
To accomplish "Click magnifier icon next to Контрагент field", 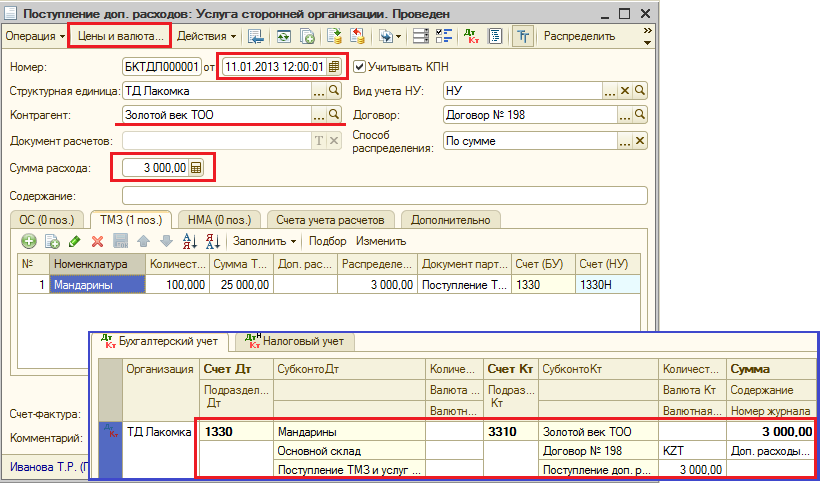I will (x=335, y=115).
